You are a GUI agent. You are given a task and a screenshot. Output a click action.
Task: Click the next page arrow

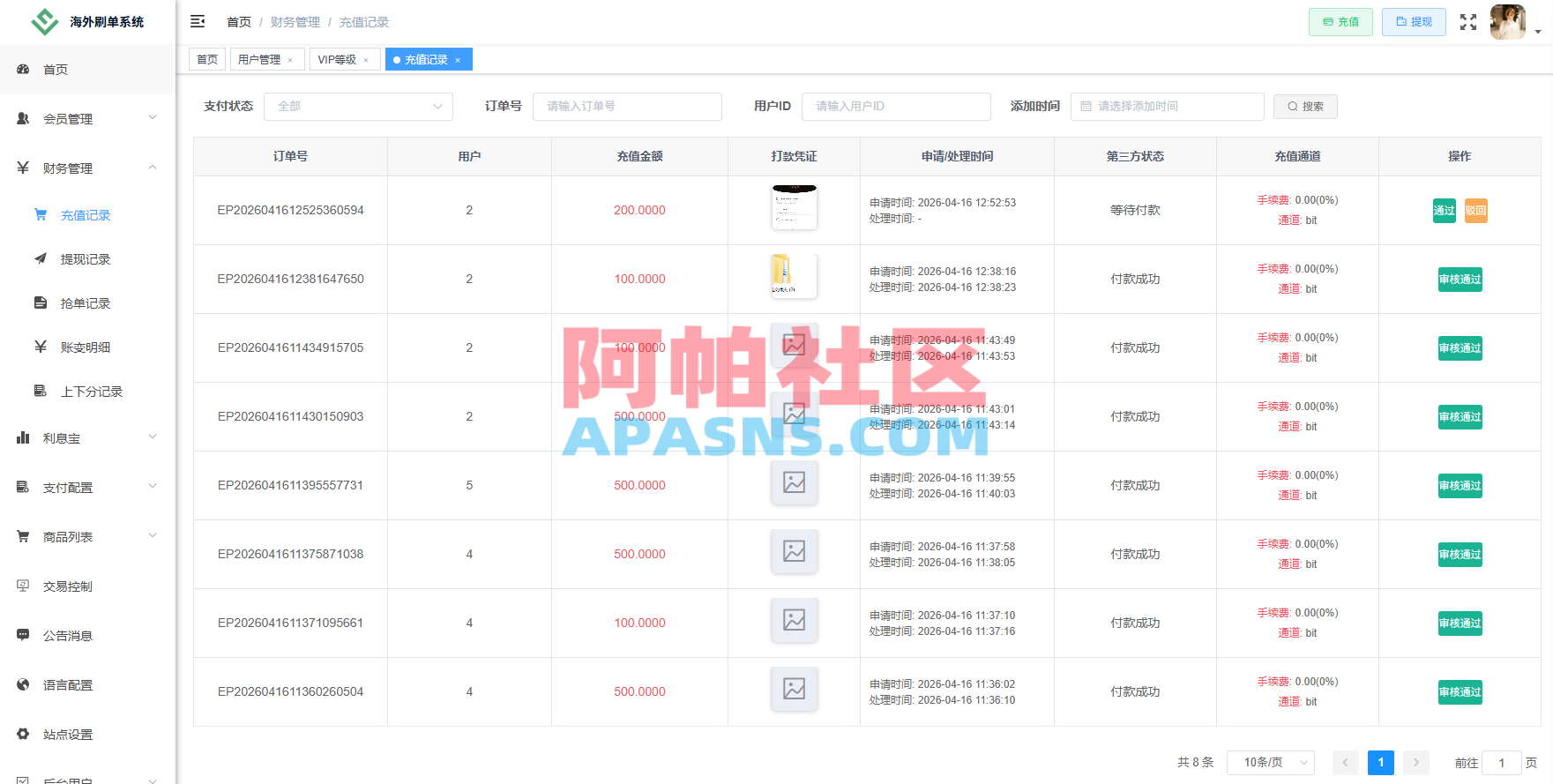1416,763
